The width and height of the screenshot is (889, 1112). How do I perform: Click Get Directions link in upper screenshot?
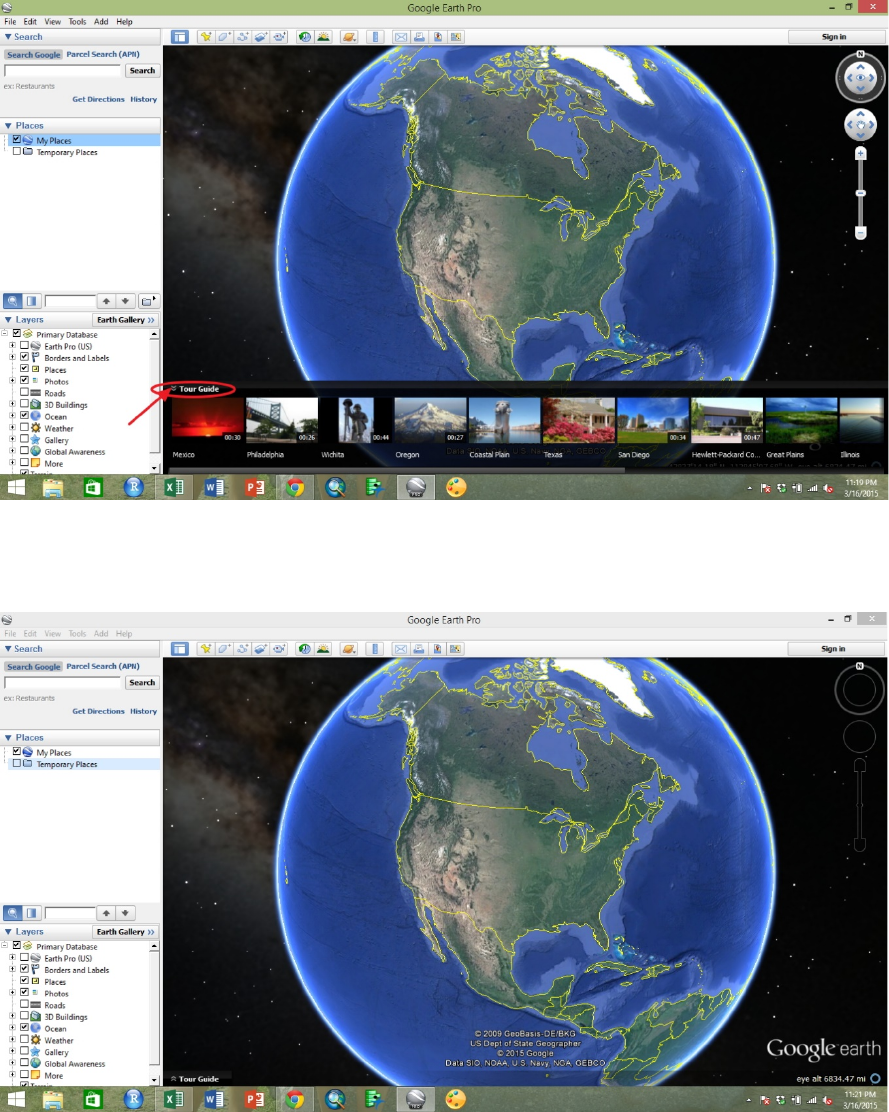point(99,99)
